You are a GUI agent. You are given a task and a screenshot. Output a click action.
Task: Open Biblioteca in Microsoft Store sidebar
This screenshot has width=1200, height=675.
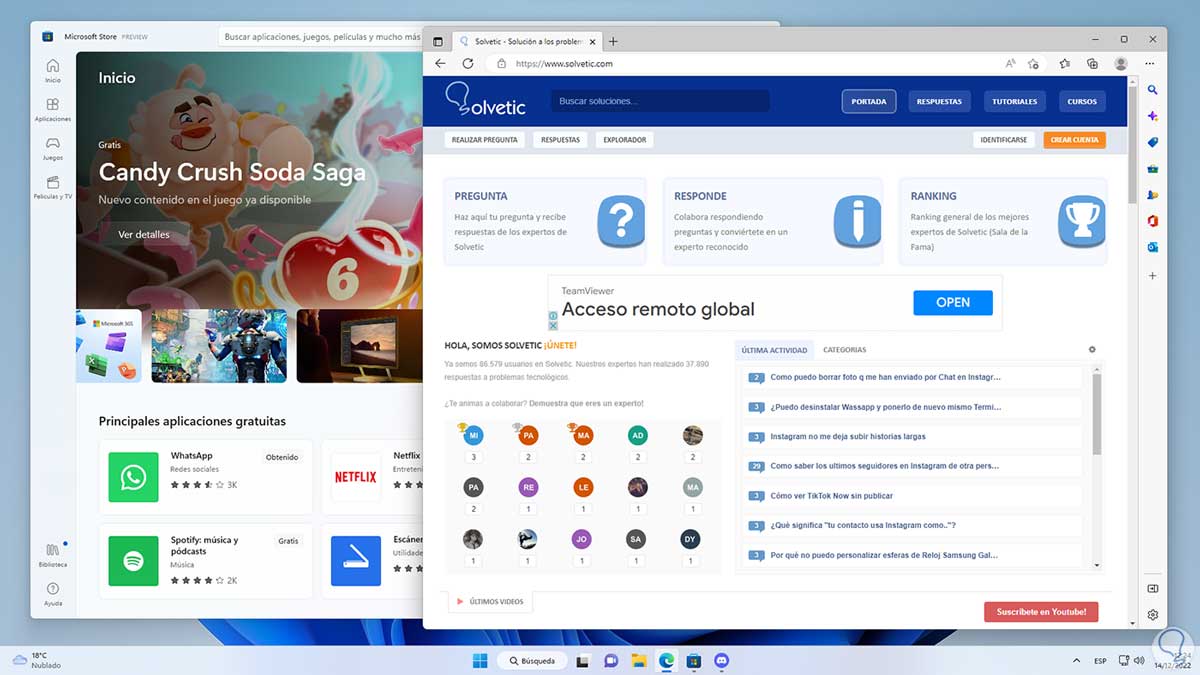52,555
